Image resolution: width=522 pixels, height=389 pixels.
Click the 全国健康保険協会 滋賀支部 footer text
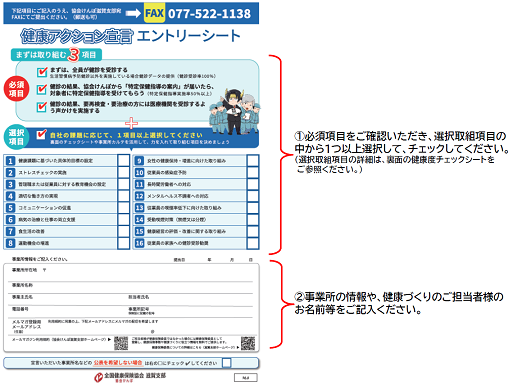135,376
